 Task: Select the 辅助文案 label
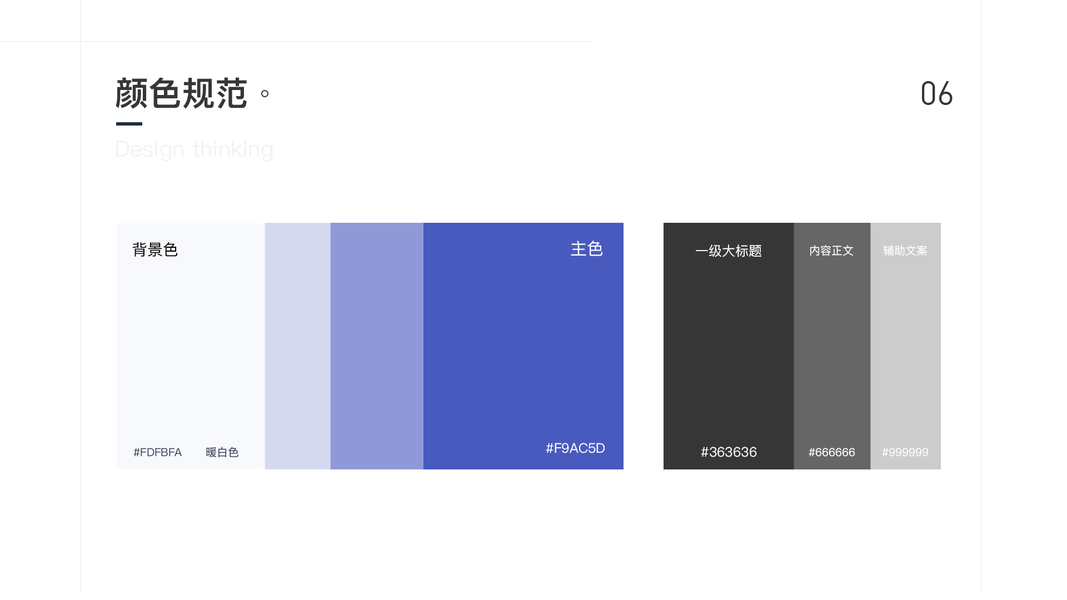pos(905,251)
